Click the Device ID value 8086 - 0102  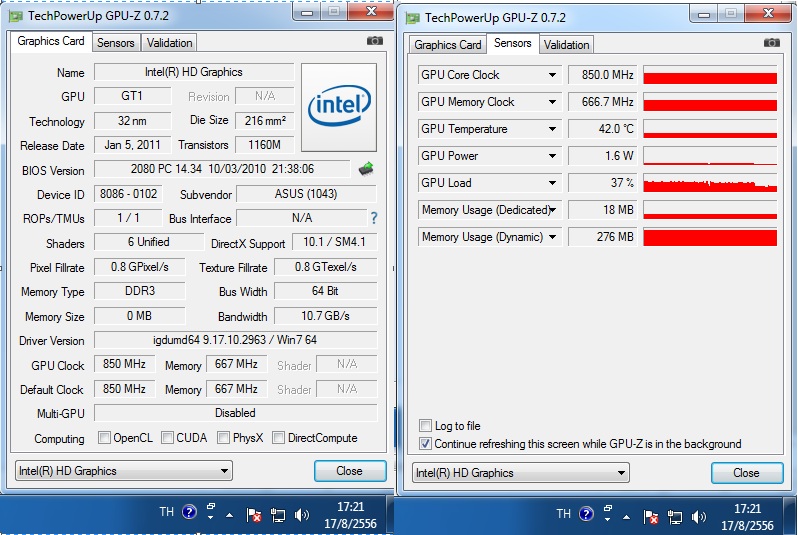[x=128, y=194]
